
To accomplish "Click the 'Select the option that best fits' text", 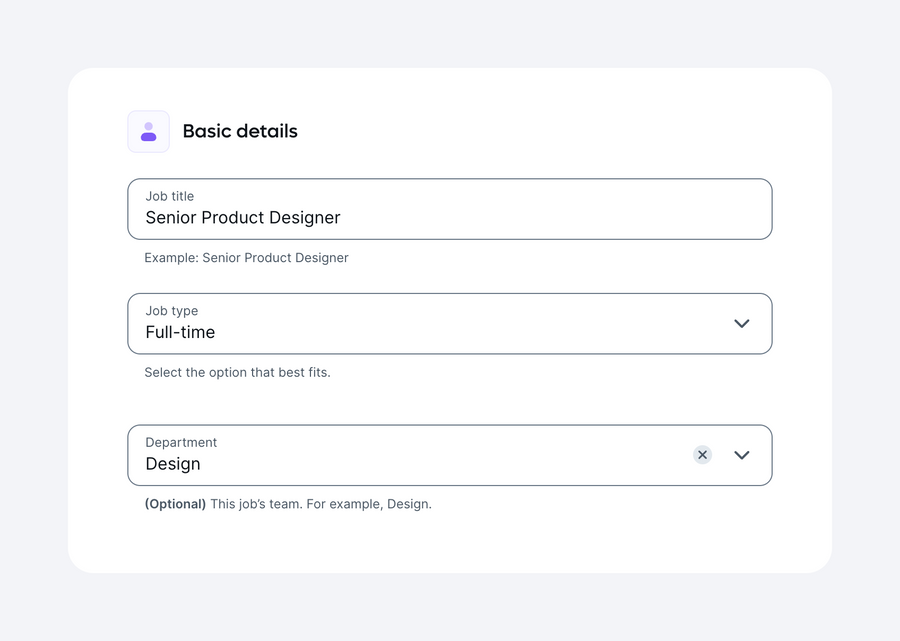I will [237, 372].
